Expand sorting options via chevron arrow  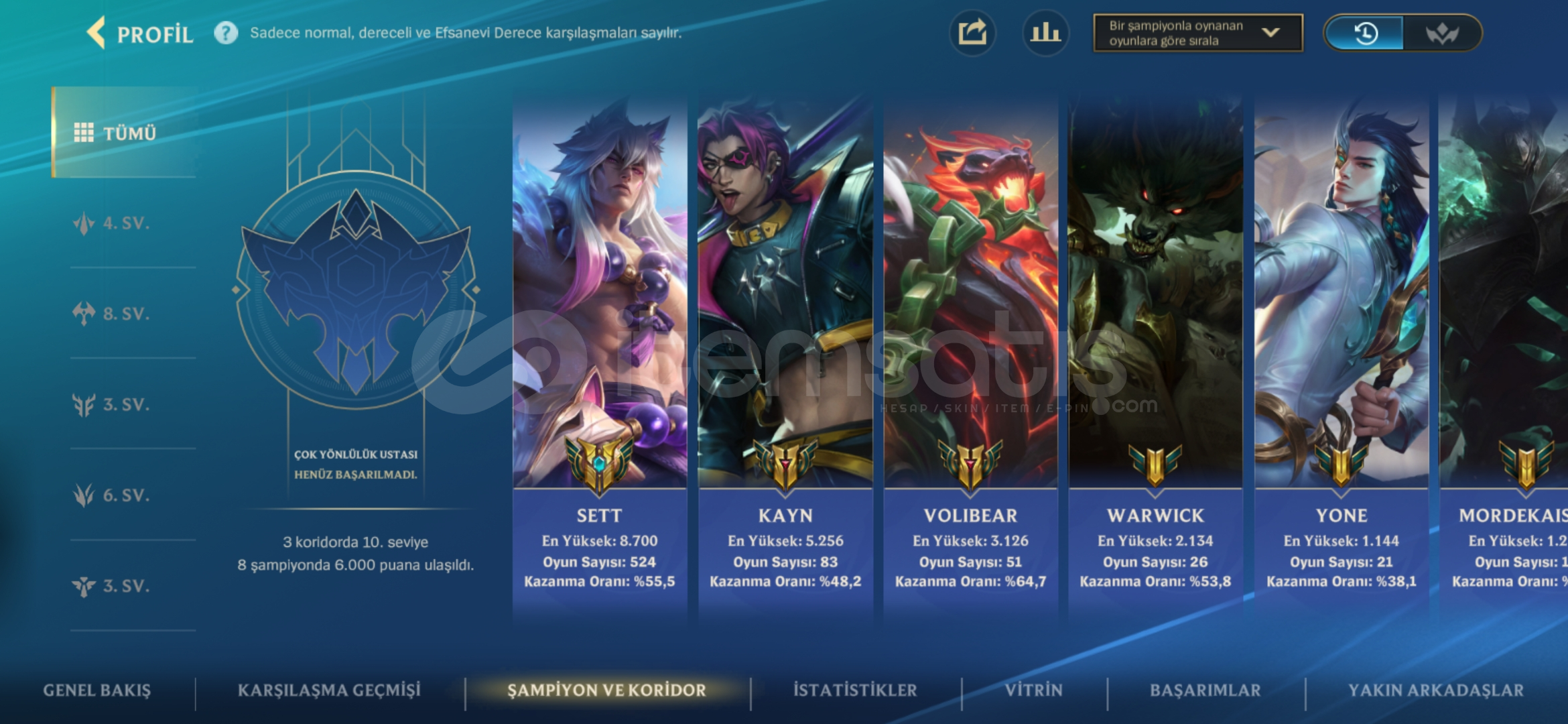tap(1270, 33)
